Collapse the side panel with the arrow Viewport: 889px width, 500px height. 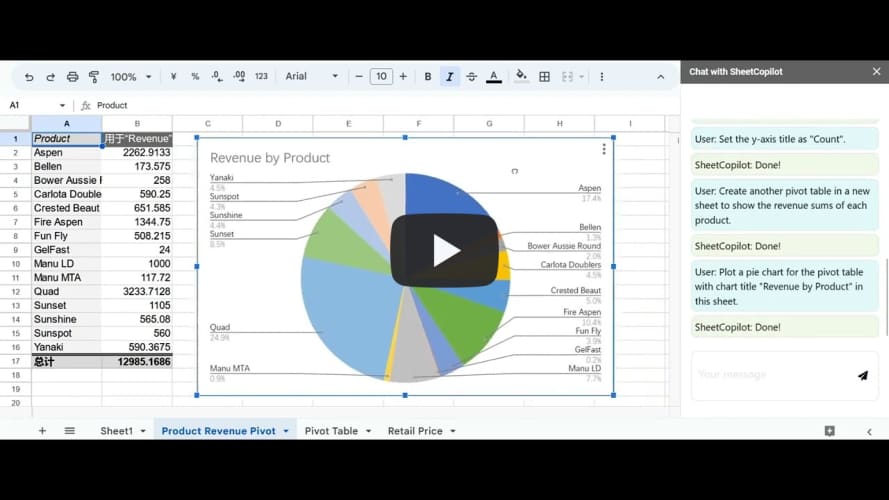click(x=869, y=432)
